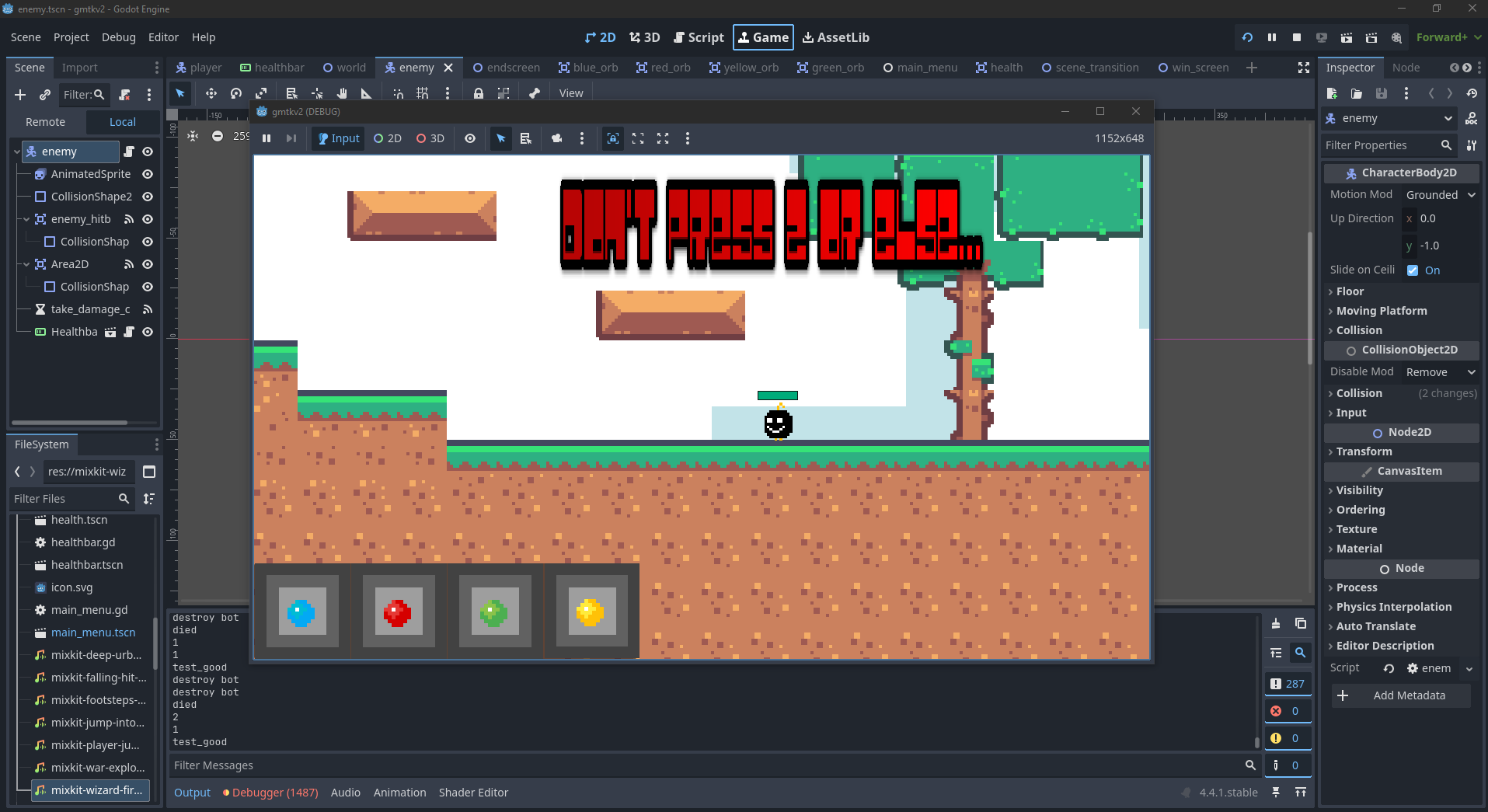
Task: Click the lock selected node icon
Action: (479, 93)
